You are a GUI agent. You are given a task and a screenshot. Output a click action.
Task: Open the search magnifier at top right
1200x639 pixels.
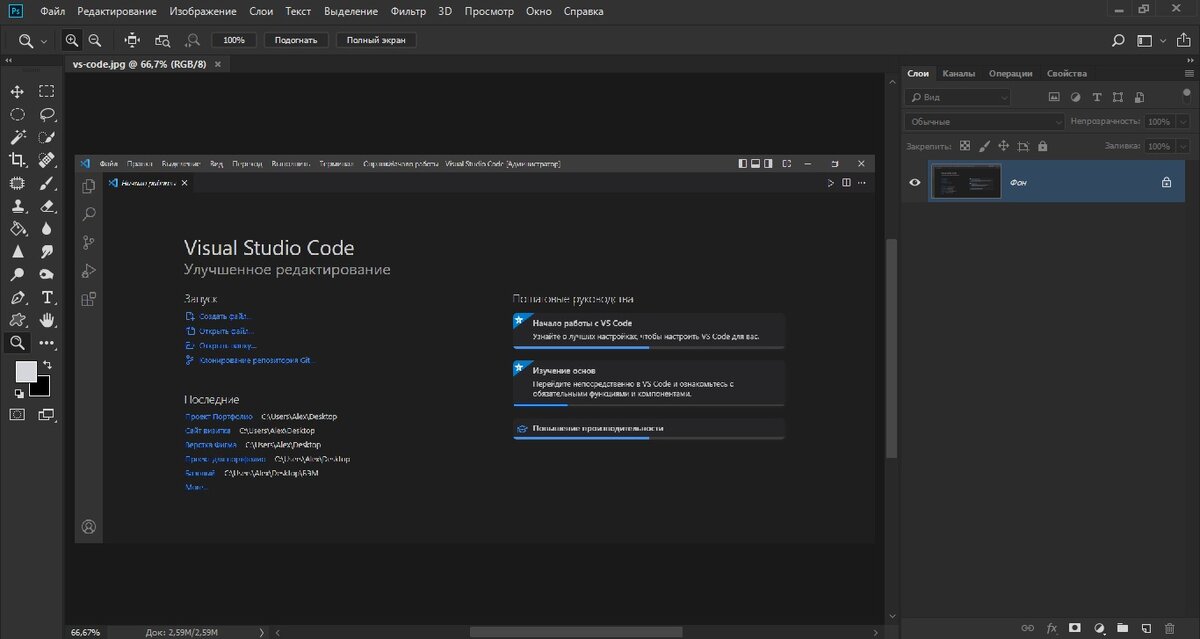(x=1119, y=41)
